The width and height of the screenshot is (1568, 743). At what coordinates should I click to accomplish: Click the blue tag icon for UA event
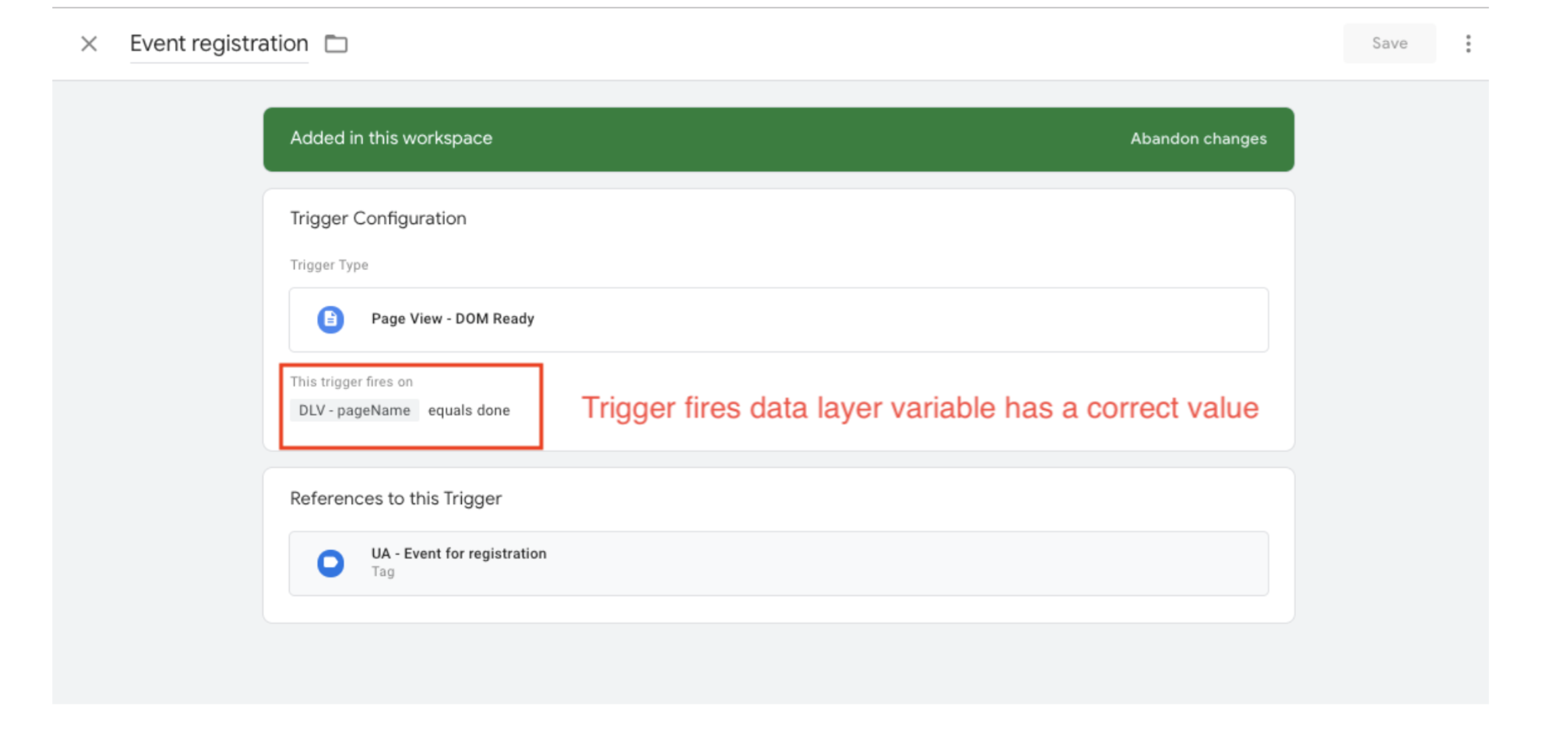coord(330,562)
